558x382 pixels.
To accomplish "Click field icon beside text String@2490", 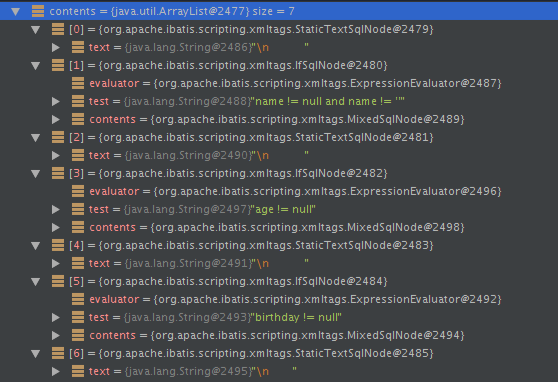I will pos(78,156).
